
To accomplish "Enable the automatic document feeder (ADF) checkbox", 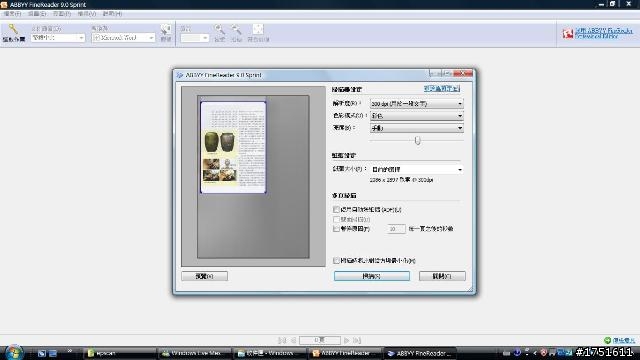I will (336, 209).
